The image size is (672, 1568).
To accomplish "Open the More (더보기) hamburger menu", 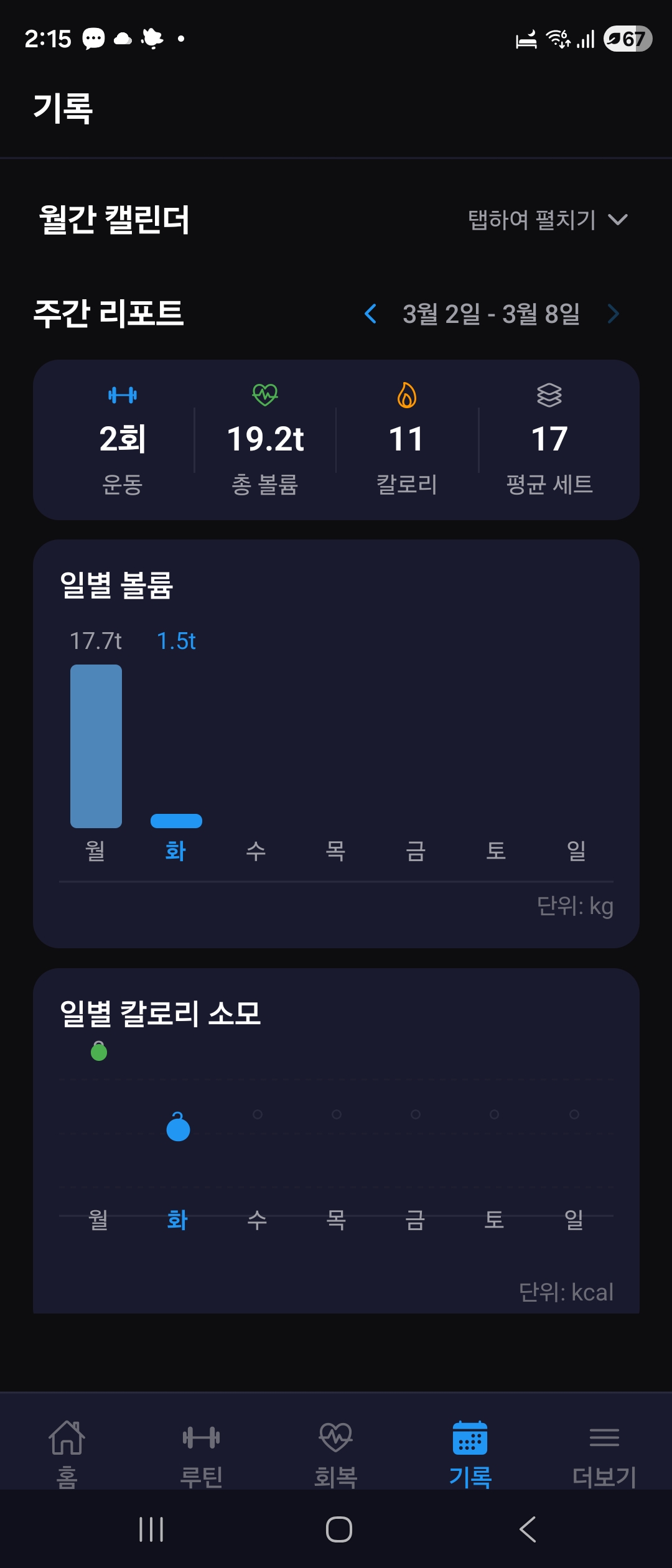I will pyautogui.click(x=604, y=1439).
